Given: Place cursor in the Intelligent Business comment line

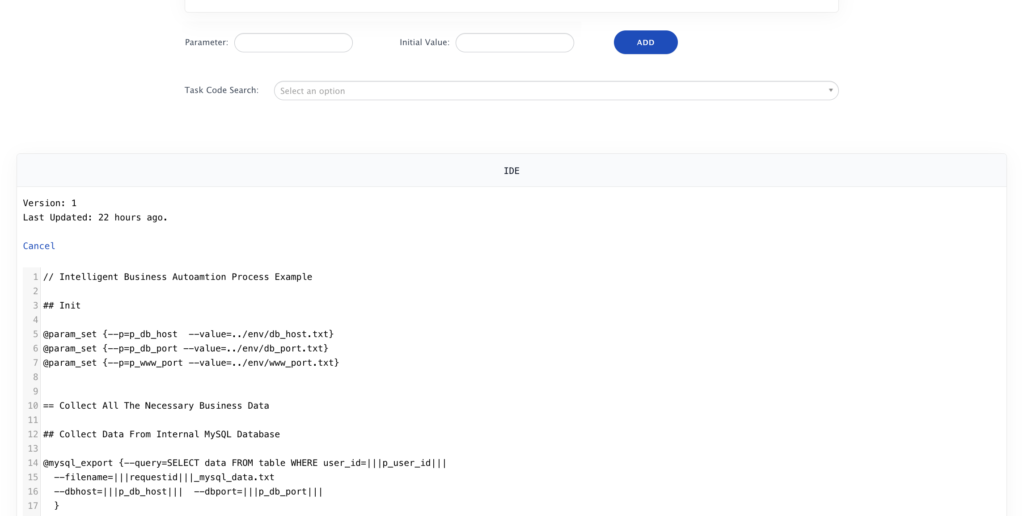Looking at the screenshot, I should tap(178, 277).
